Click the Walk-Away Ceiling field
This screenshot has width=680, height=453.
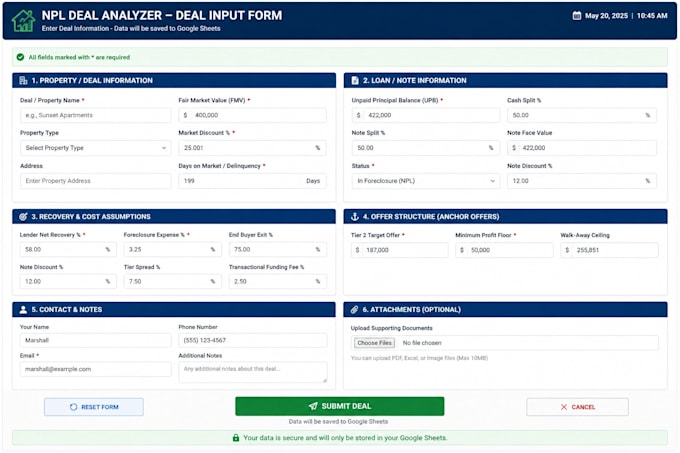point(609,250)
